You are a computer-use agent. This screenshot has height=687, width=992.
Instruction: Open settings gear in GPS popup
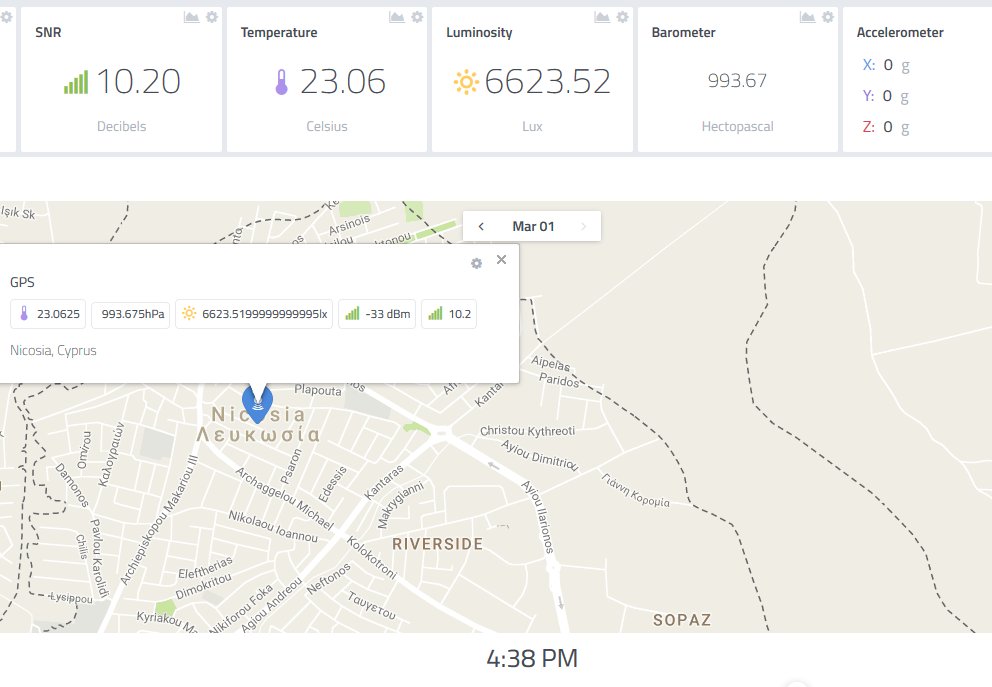pyautogui.click(x=476, y=263)
